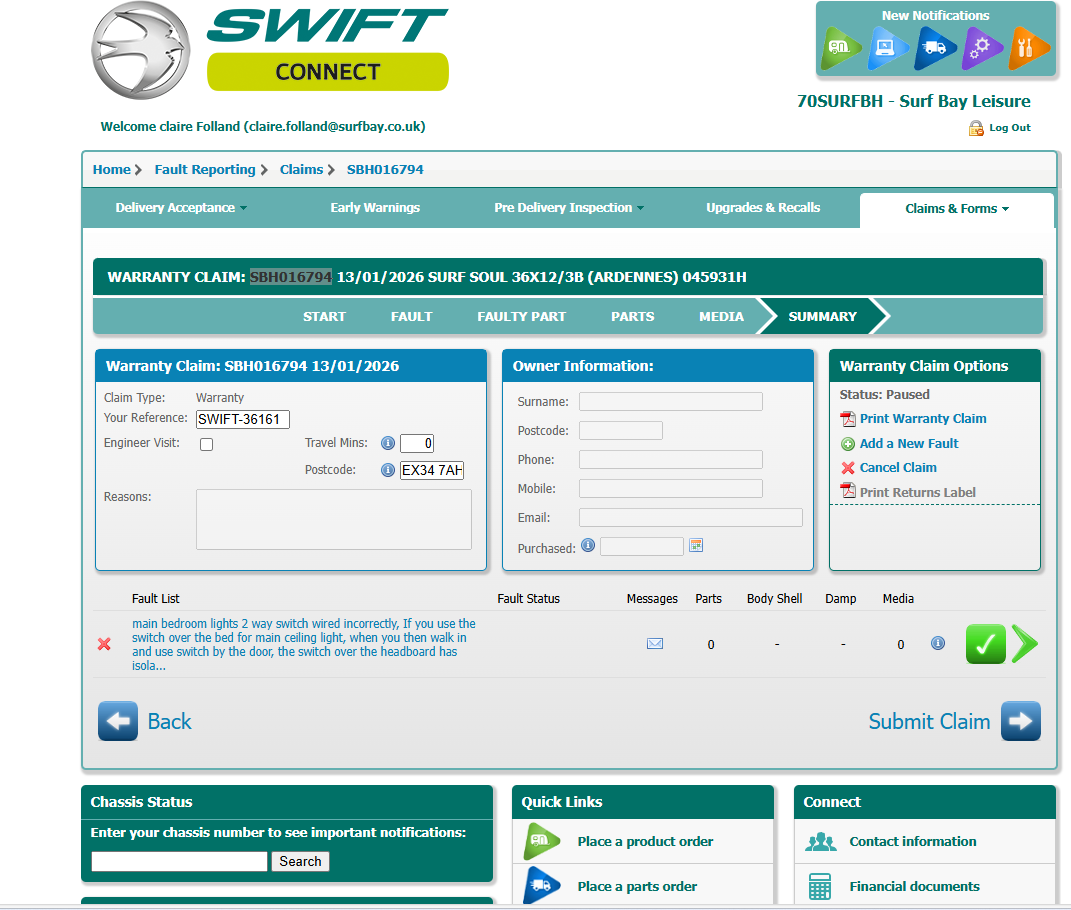This screenshot has height=910, width=1071.
Task: Go to the MEDIA claim step
Action: click(721, 316)
